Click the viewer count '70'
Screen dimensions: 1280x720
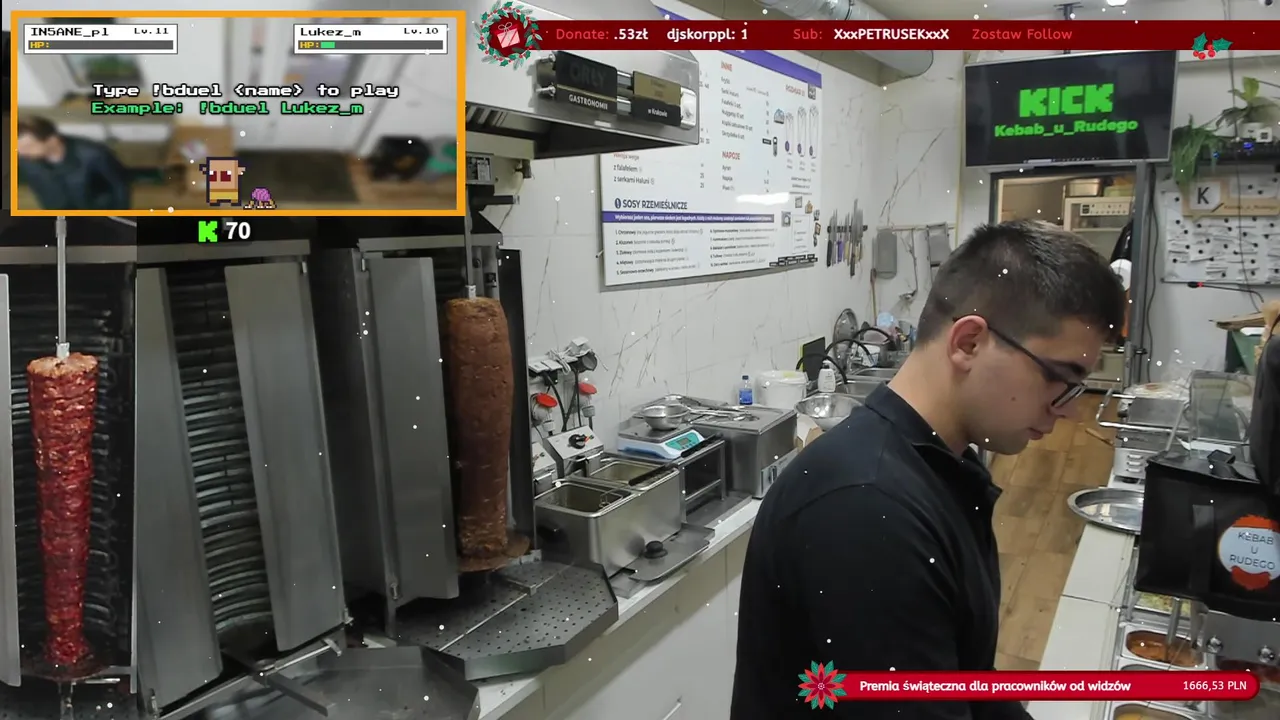tap(238, 231)
